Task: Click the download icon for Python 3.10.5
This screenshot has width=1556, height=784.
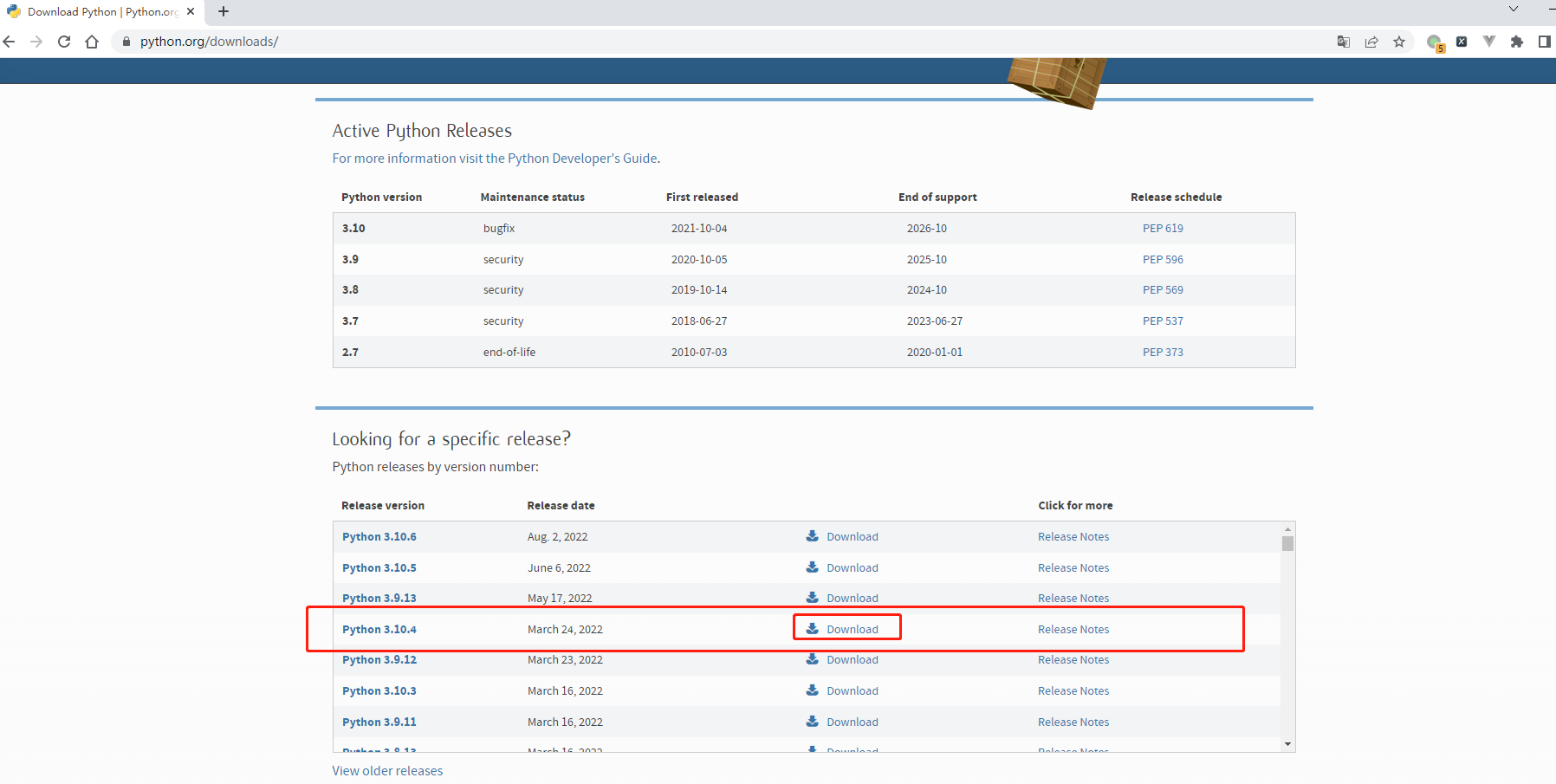Action: (813, 567)
